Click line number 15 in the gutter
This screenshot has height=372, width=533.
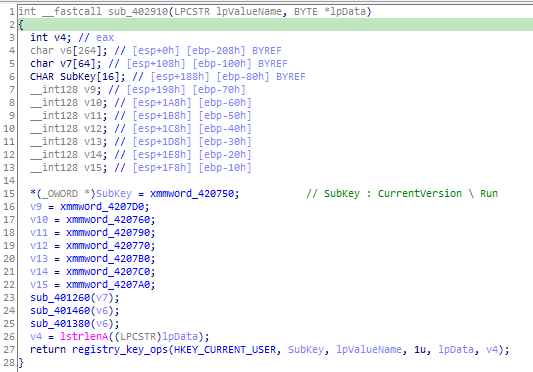click(x=10, y=193)
